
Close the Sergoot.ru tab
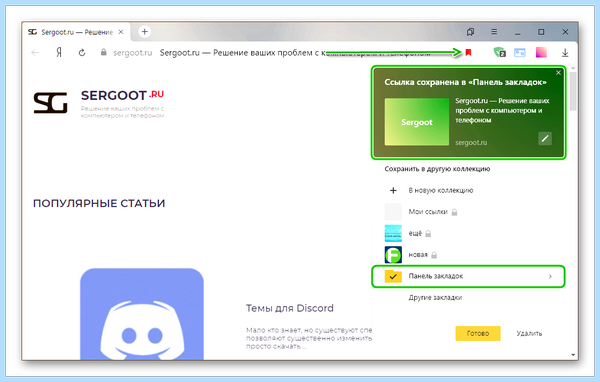pos(121,32)
